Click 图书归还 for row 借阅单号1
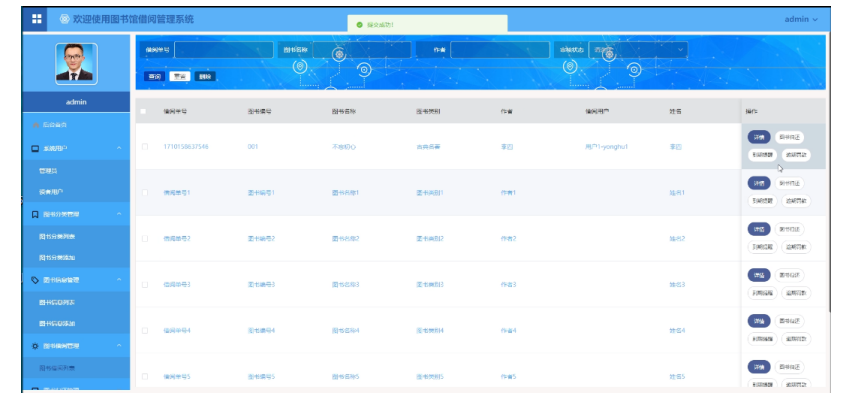Viewport: 847px width, 402px height. [x=790, y=183]
